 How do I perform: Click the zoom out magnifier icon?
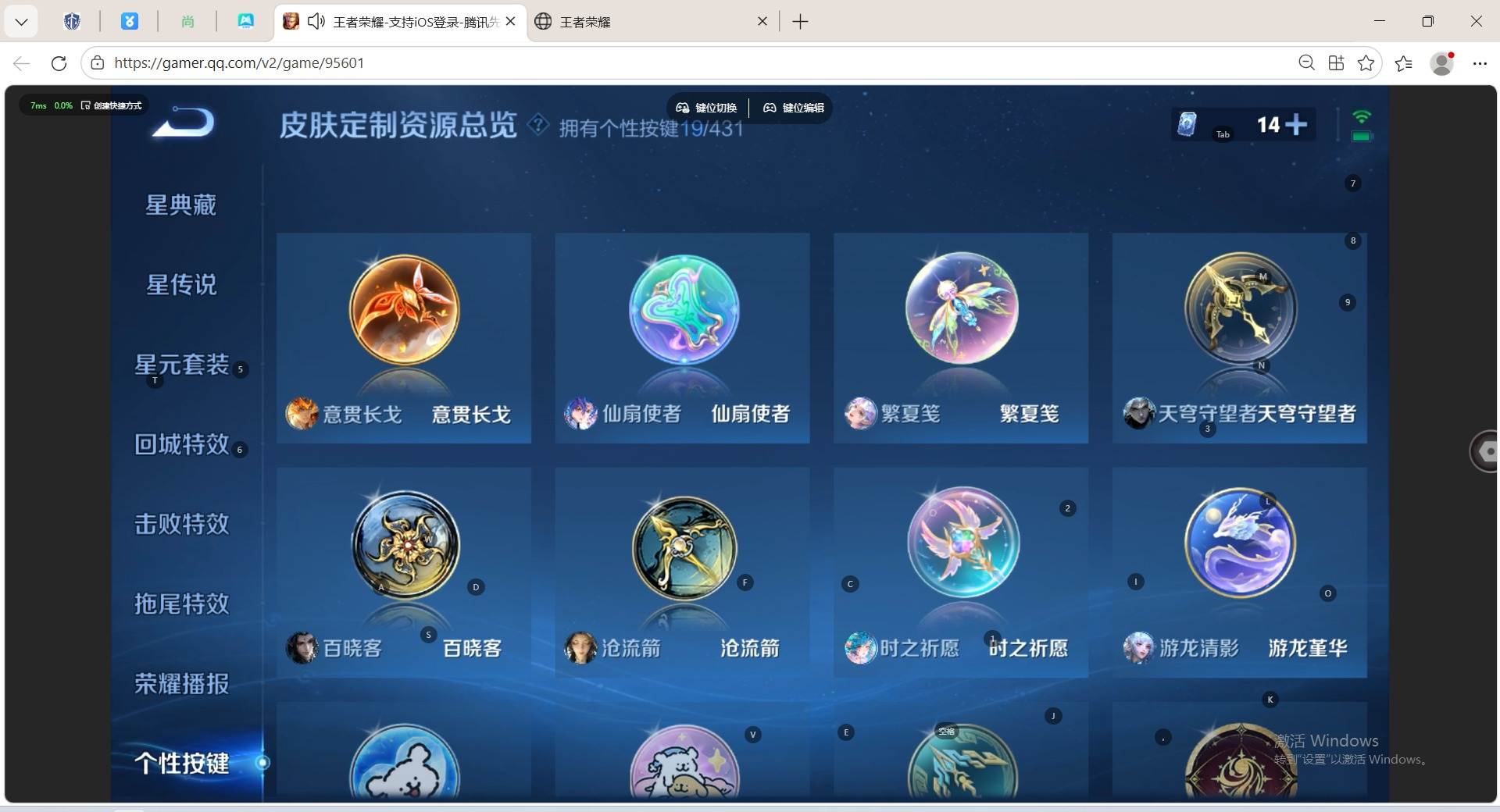tap(1306, 63)
